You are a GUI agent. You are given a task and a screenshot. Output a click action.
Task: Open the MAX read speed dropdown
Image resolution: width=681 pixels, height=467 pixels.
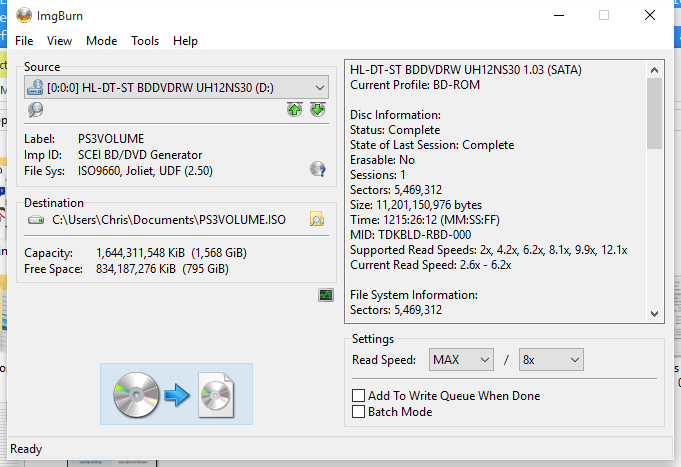(x=461, y=360)
